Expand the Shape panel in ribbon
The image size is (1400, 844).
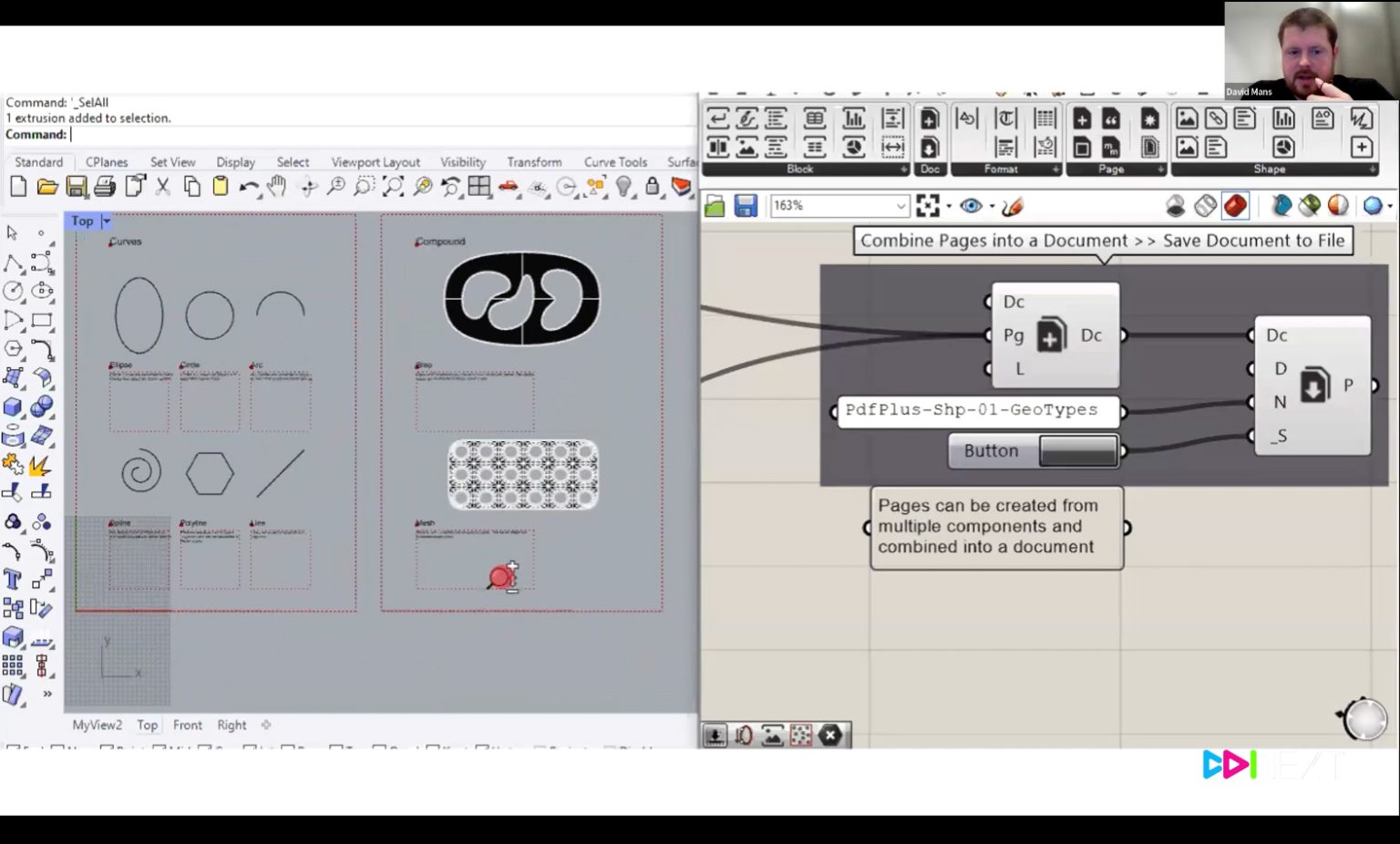1372,170
